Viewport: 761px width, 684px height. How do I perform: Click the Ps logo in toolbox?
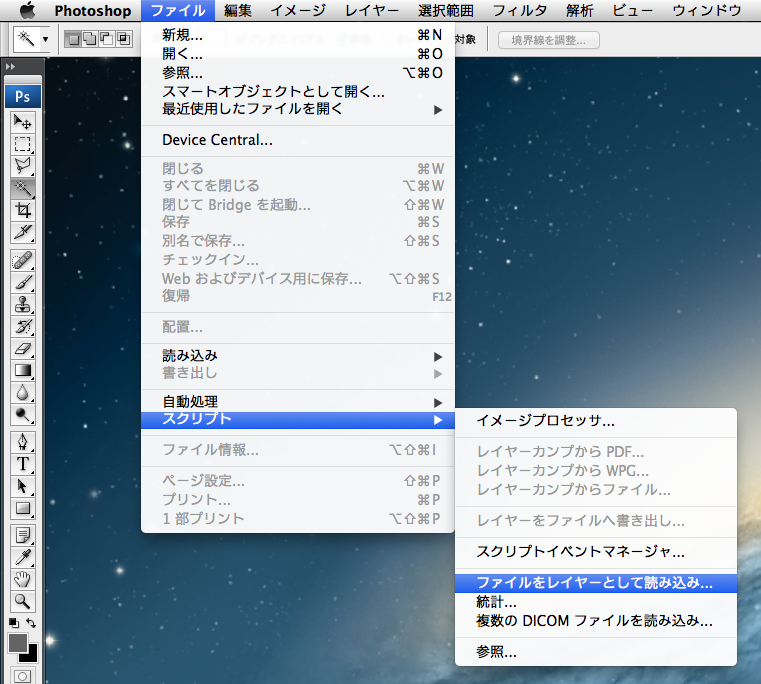pyautogui.click(x=23, y=97)
